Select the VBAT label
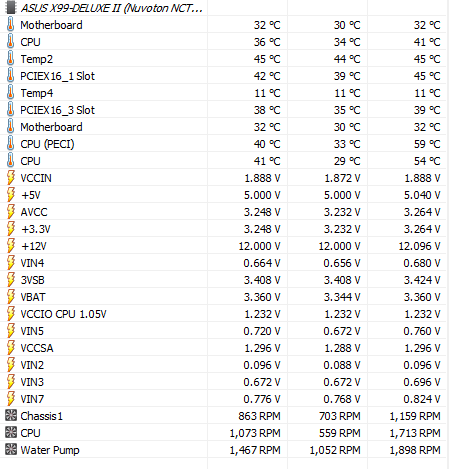 33,297
